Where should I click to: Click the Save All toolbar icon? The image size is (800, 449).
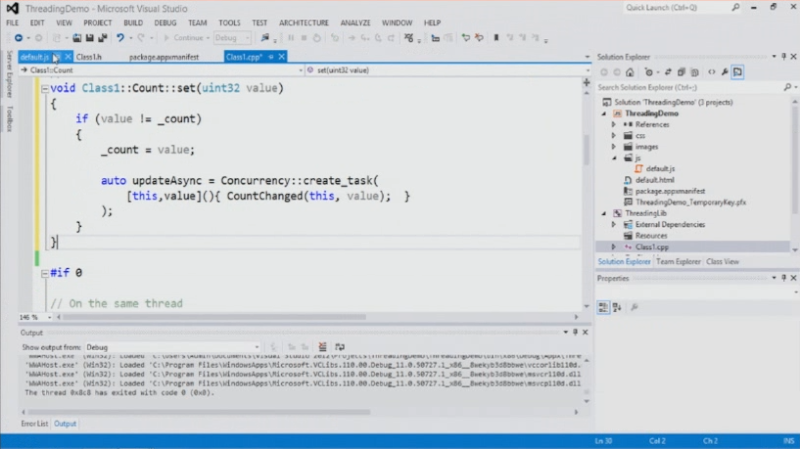(x=103, y=38)
